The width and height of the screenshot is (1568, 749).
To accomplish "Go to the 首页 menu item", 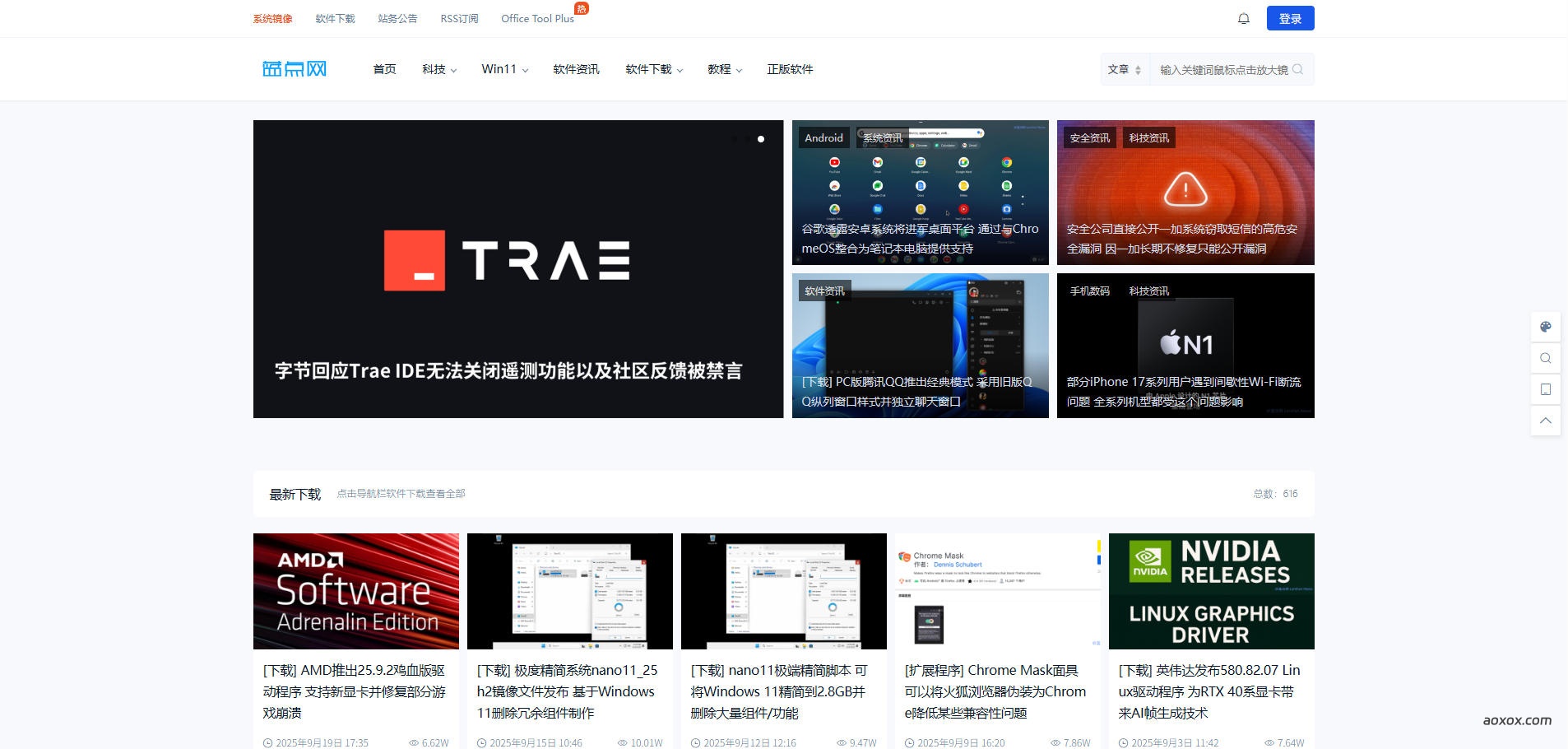I will pos(384,70).
